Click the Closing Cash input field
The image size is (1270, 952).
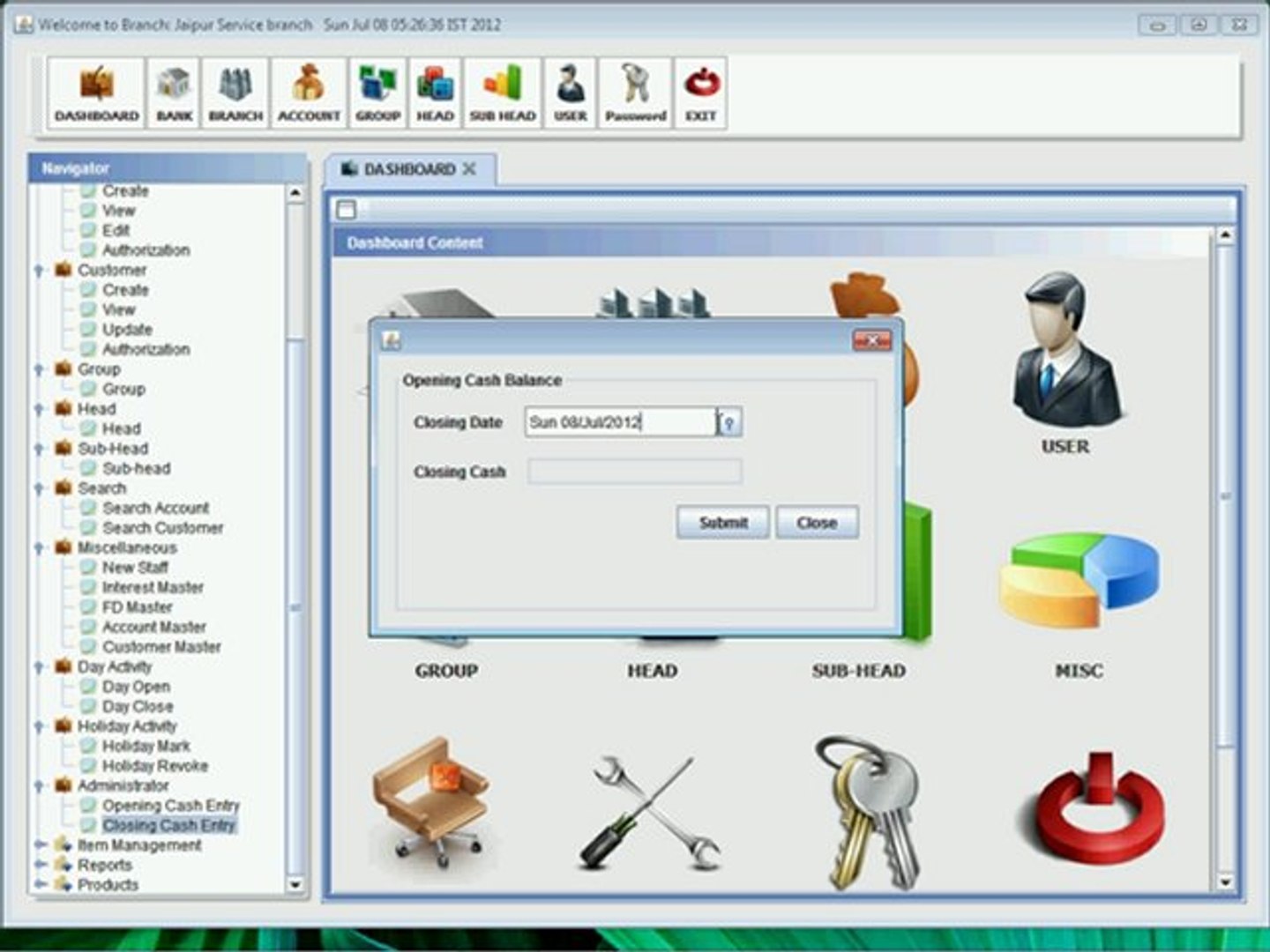tap(634, 472)
